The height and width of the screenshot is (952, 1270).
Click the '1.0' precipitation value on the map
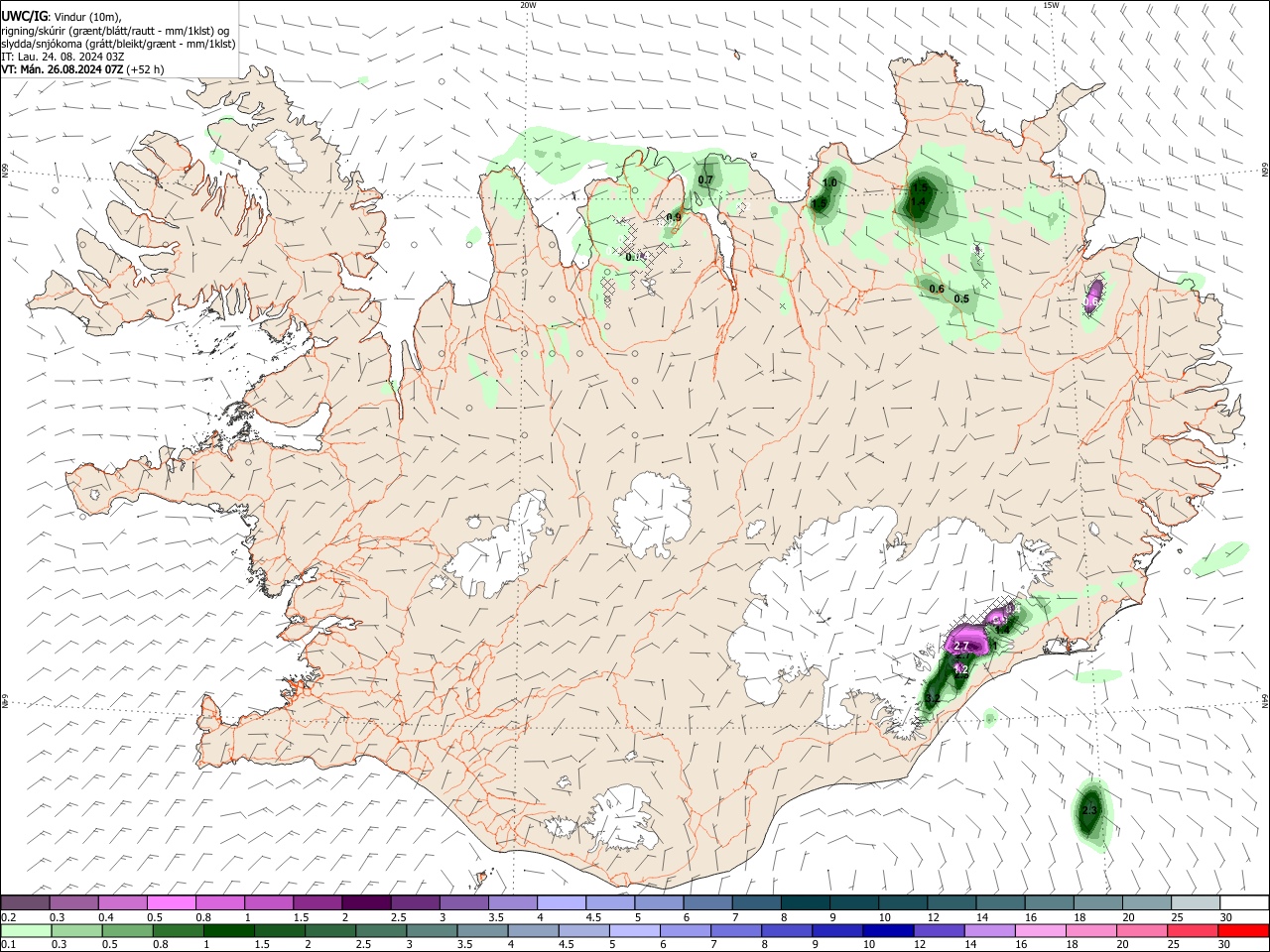point(829,183)
